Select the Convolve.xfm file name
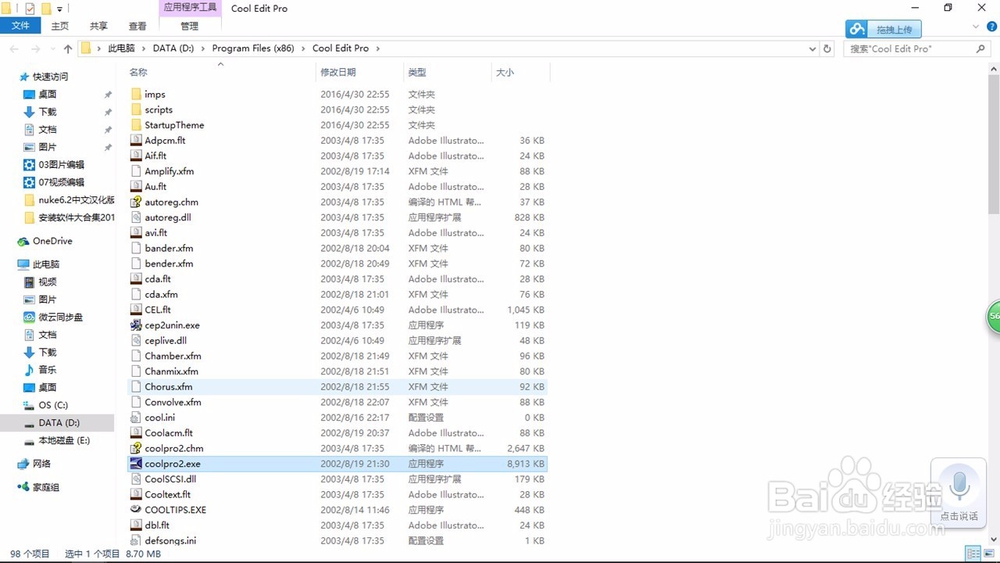 pyautogui.click(x=173, y=402)
